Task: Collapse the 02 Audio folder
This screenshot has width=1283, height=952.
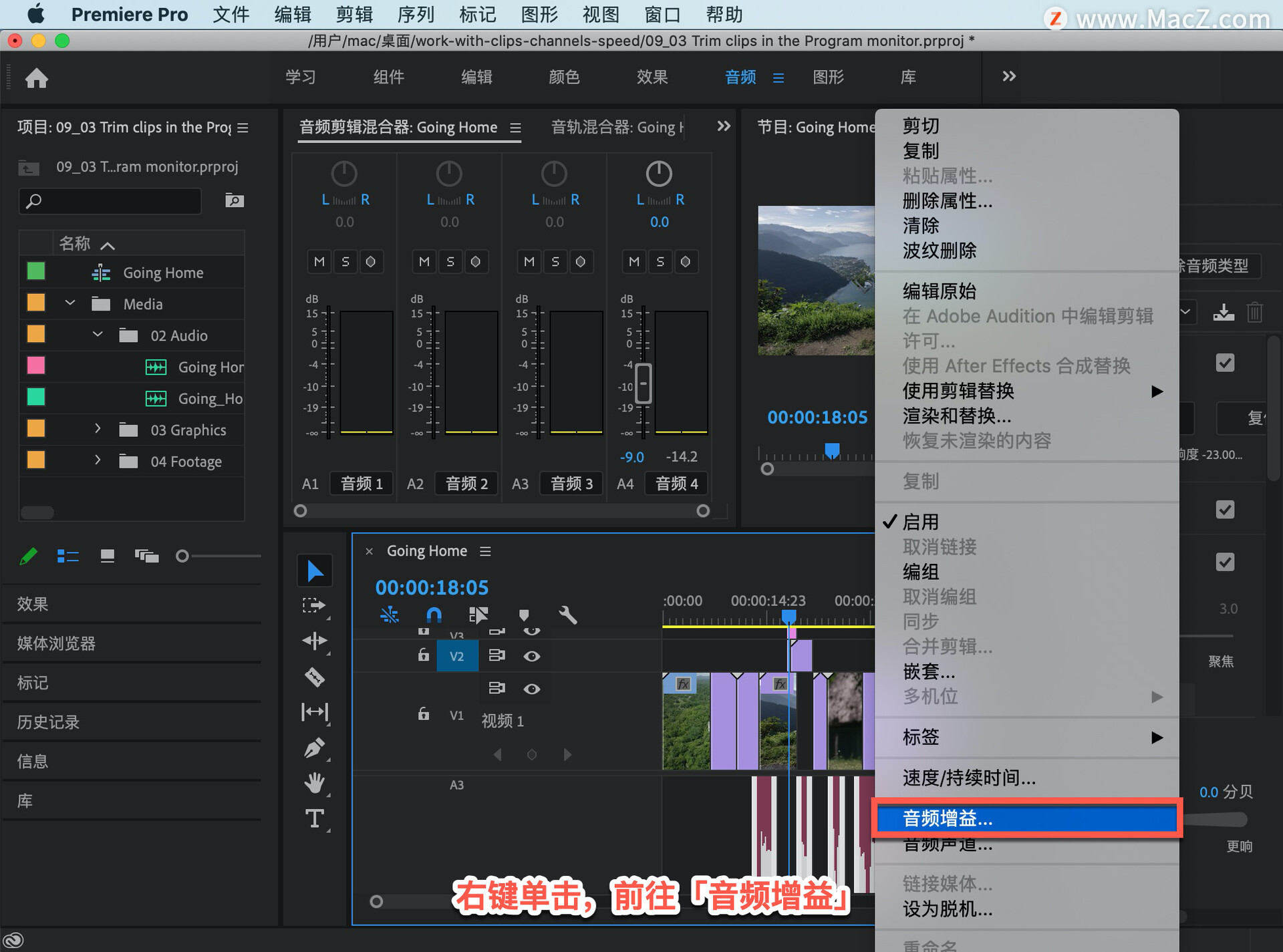Action: click(98, 335)
